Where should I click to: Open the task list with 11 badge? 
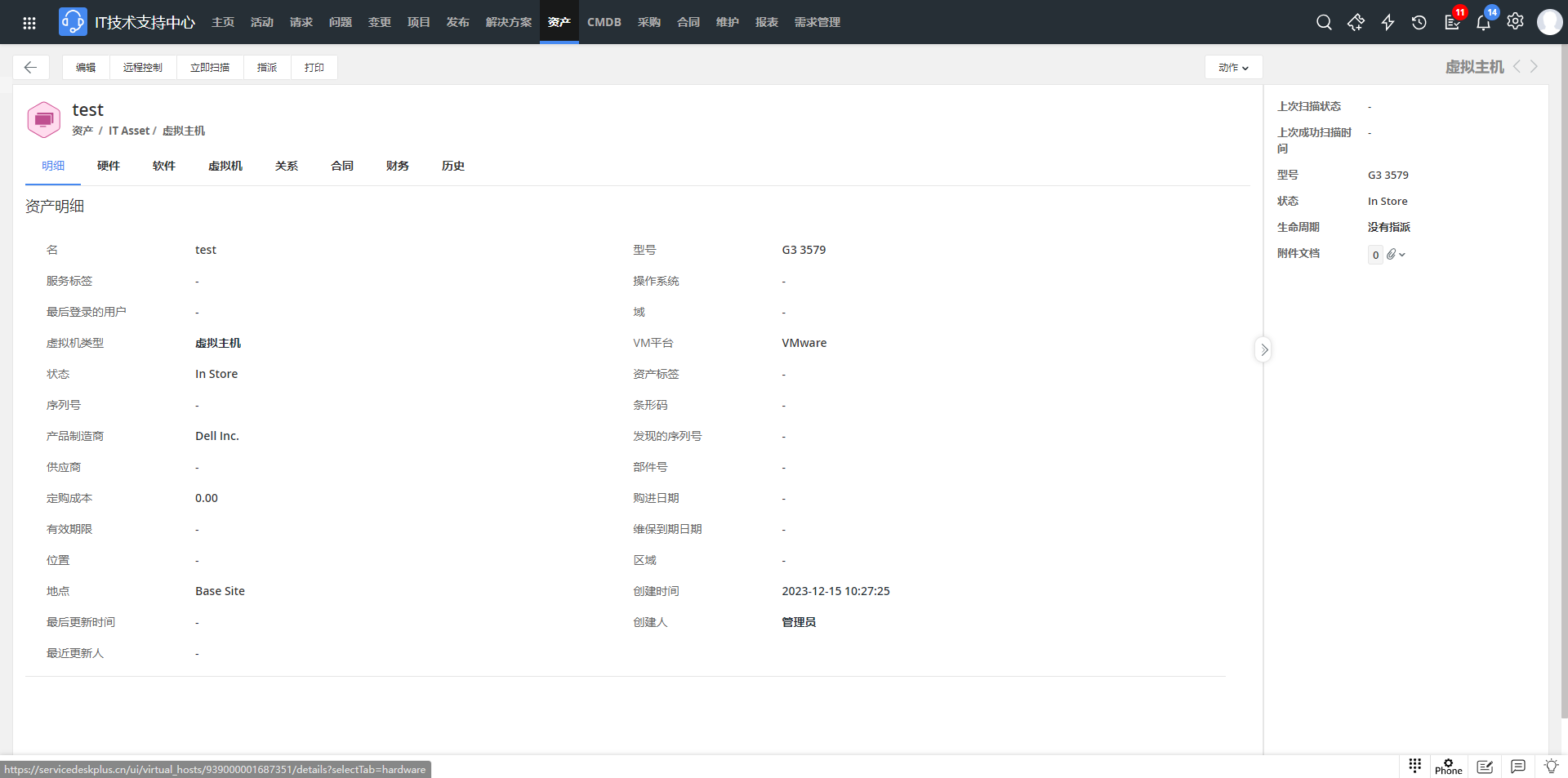tap(1452, 22)
